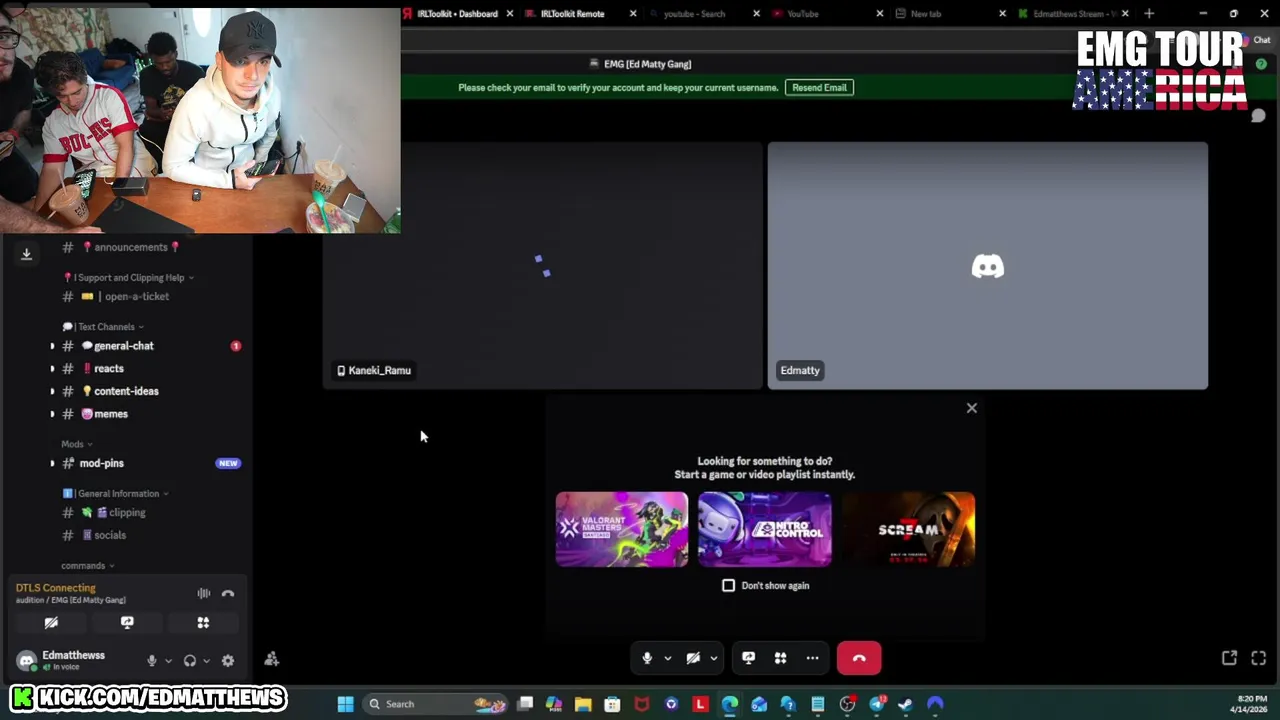This screenshot has height=720, width=1280.
Task: Disconnect via voice panel phone icon
Action: 228,594
